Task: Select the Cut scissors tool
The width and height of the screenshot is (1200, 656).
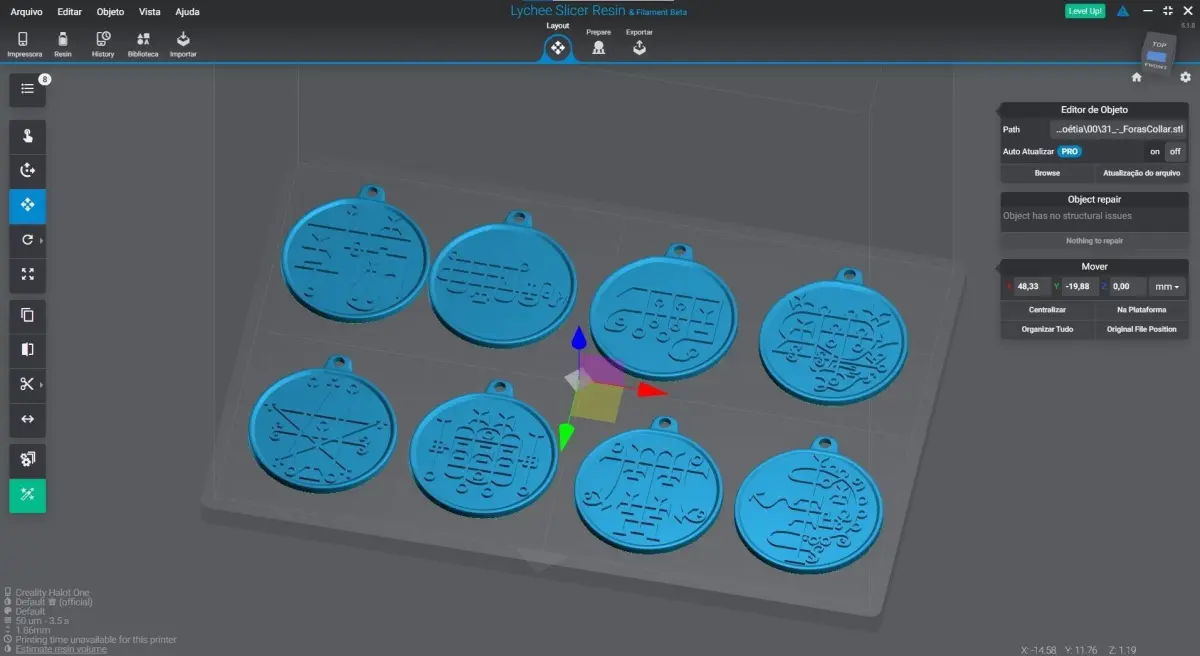Action: click(27, 384)
